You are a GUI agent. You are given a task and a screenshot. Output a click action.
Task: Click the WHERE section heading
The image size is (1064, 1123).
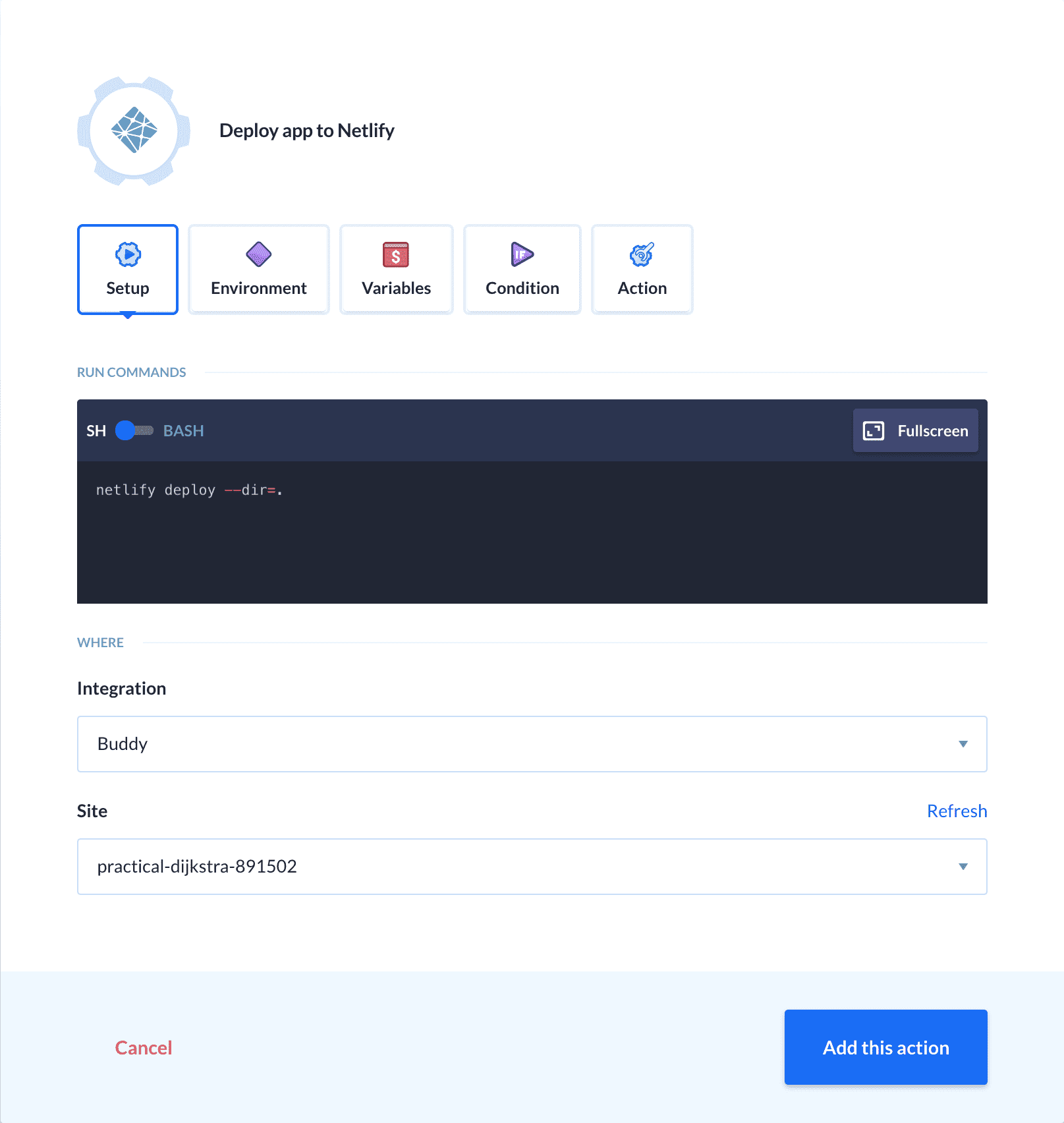[x=100, y=643]
